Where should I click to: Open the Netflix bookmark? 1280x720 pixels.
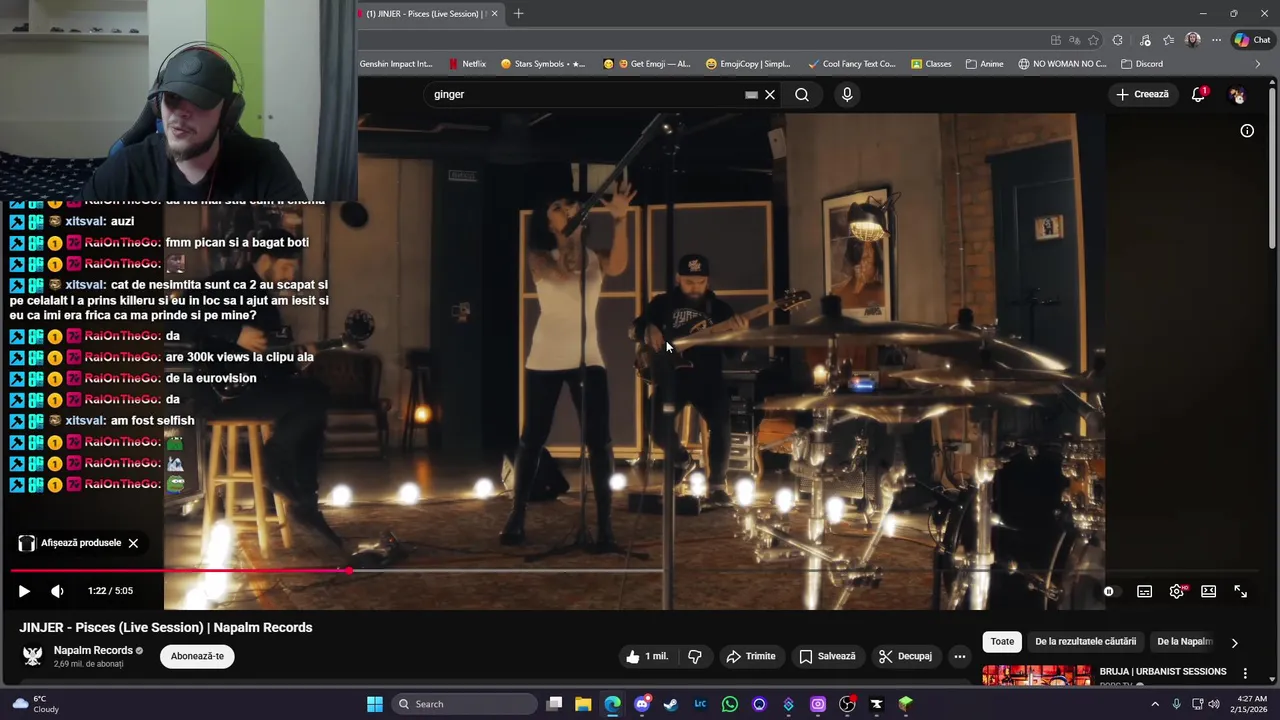[x=468, y=64]
